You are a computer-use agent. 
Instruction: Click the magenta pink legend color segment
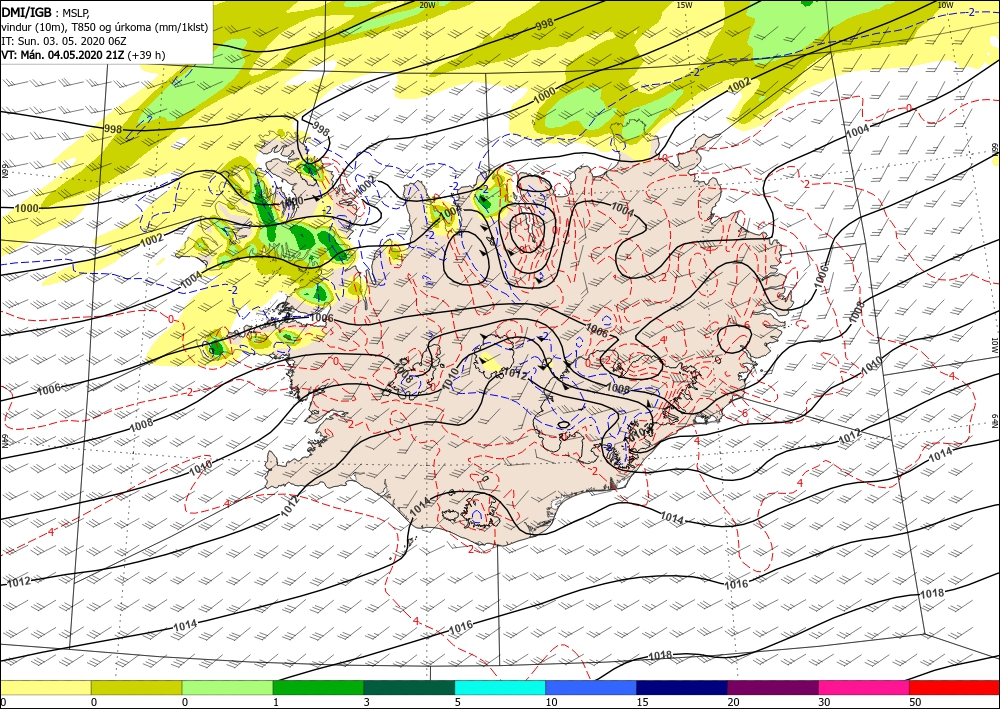coord(864,688)
